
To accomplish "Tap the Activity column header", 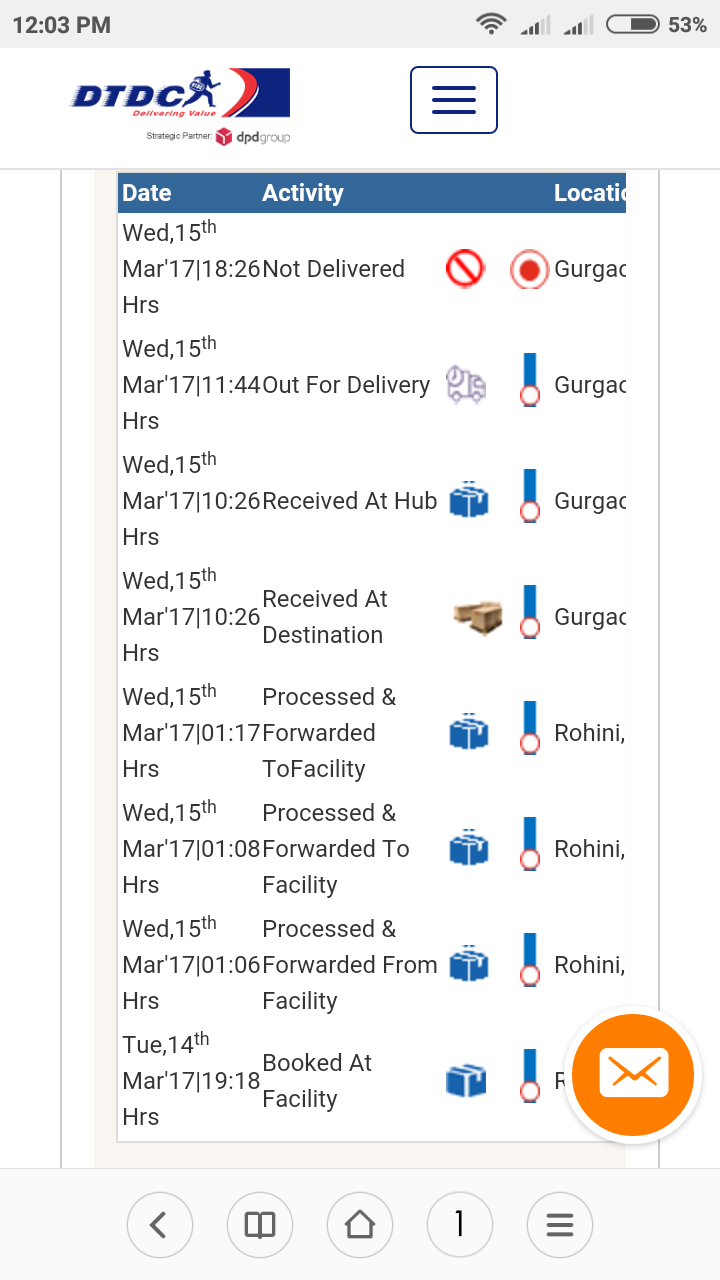I will pos(302,193).
